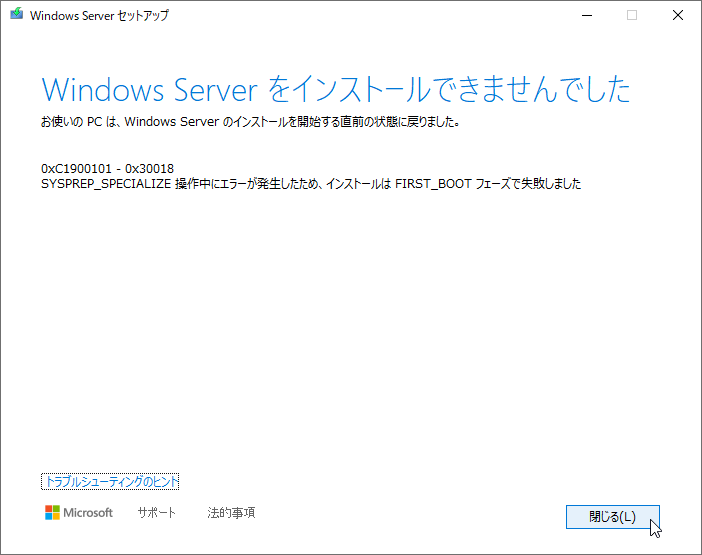Screen dimensions: 702x555
Task: Click the error code 0xC1900101
Action: (79, 168)
